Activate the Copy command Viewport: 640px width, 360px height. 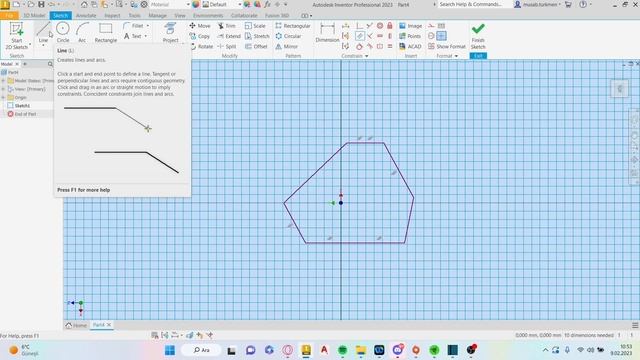[200, 36]
